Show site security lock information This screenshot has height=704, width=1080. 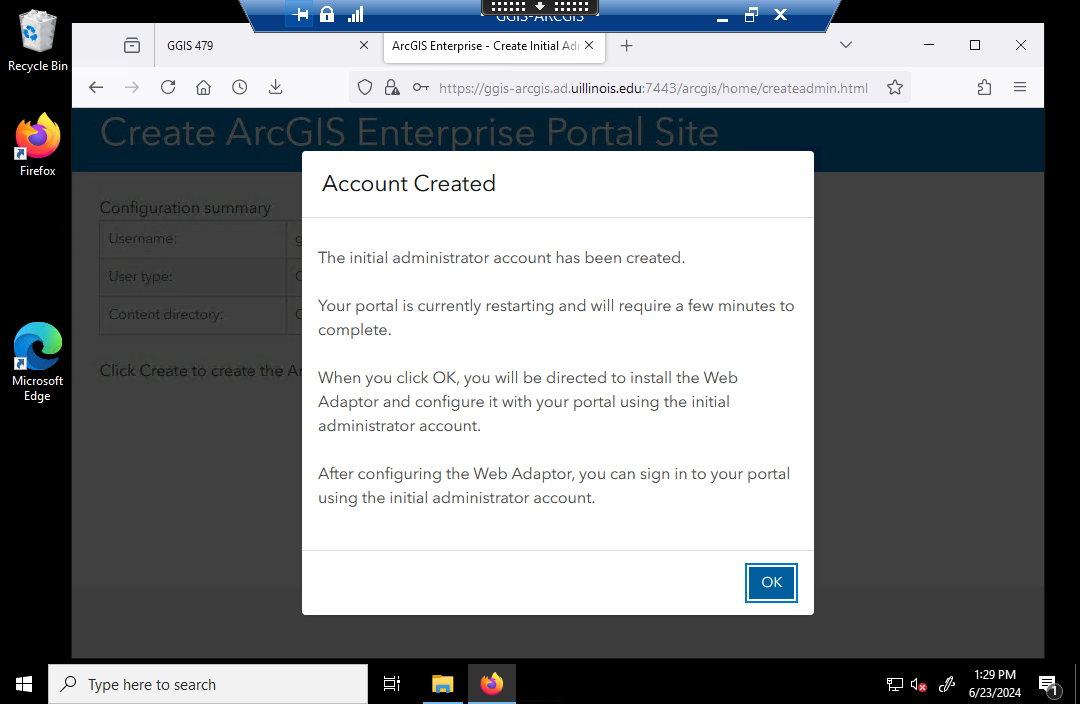coord(392,88)
